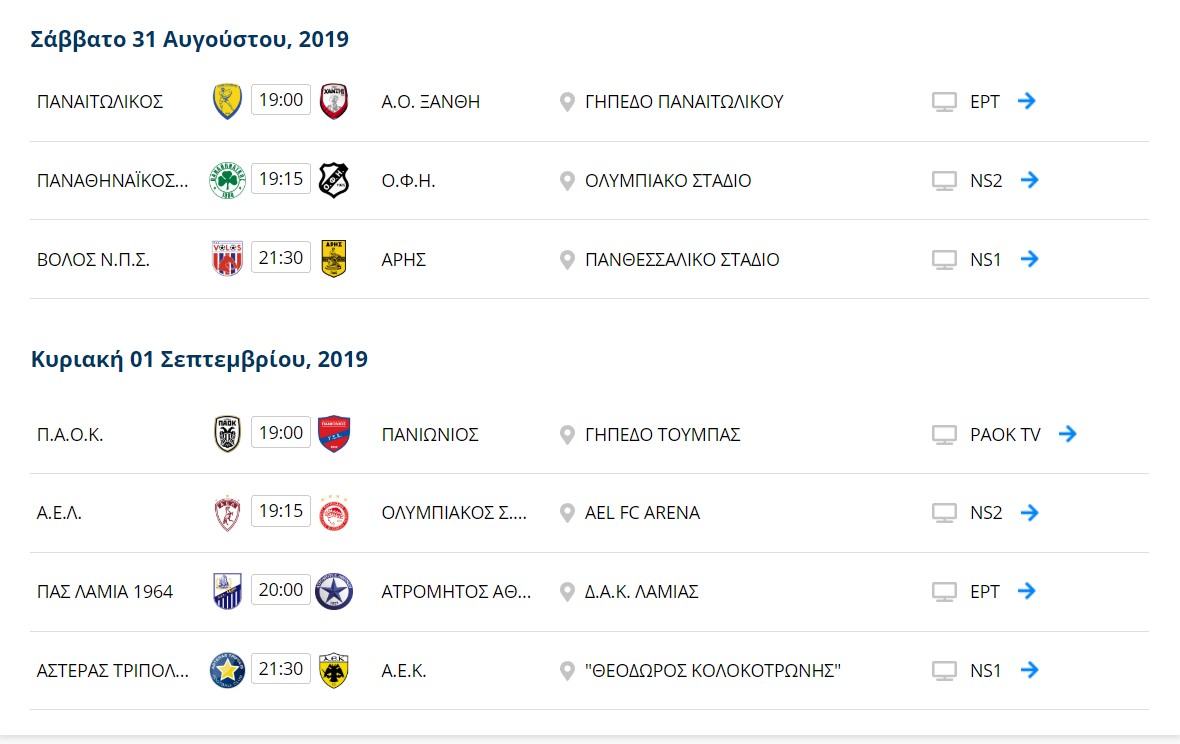This screenshot has width=1180, height=744.
Task: Click the TV monitor icon next to PAOK TV
Action: 944,435
